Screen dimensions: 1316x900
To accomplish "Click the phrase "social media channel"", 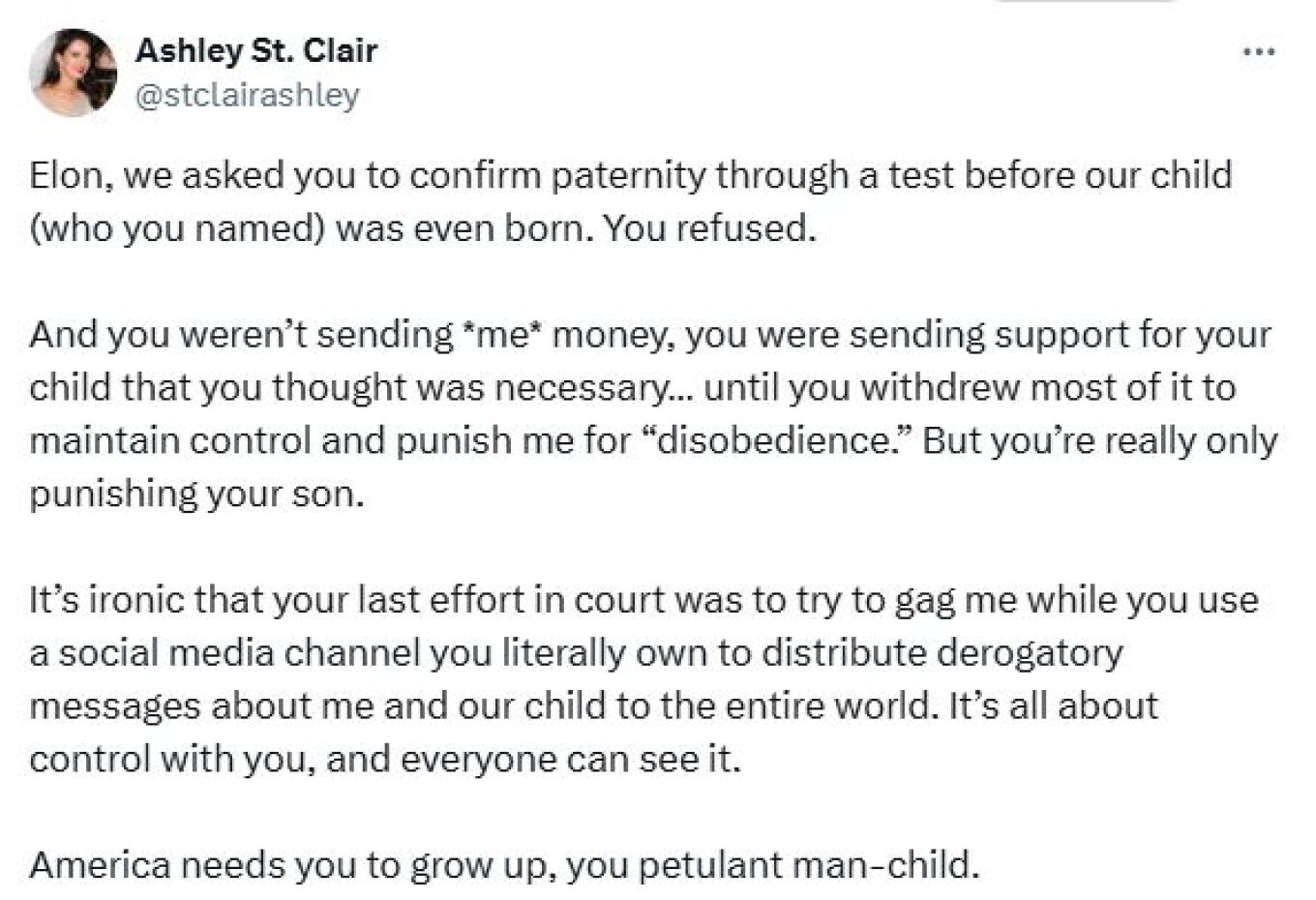I will 240,653.
